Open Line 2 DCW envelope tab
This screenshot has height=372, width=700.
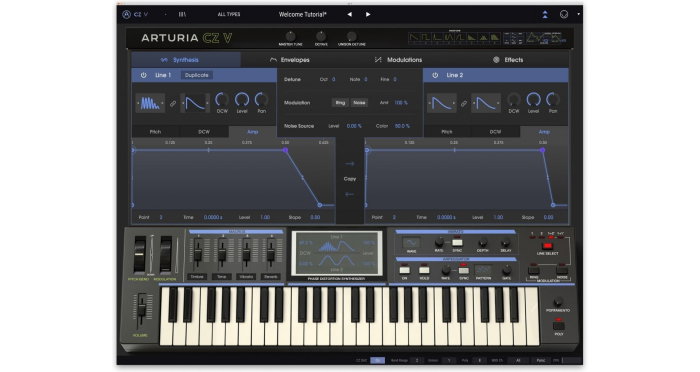click(x=495, y=132)
